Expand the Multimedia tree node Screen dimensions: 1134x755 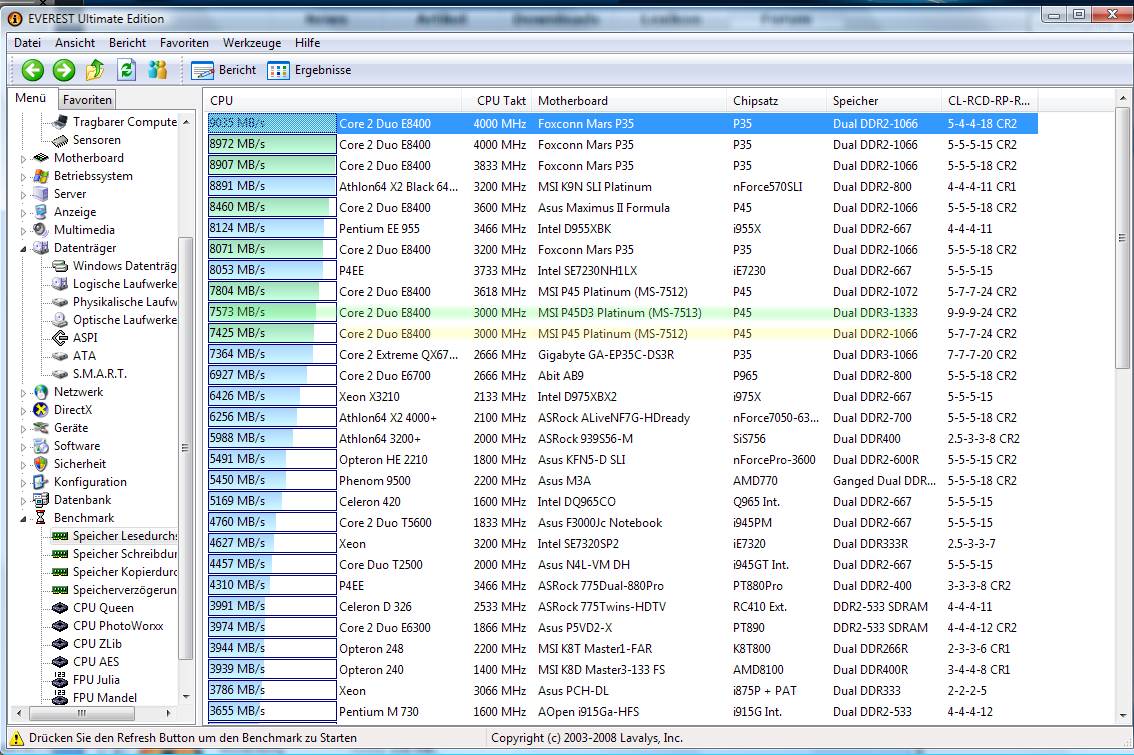click(23, 231)
